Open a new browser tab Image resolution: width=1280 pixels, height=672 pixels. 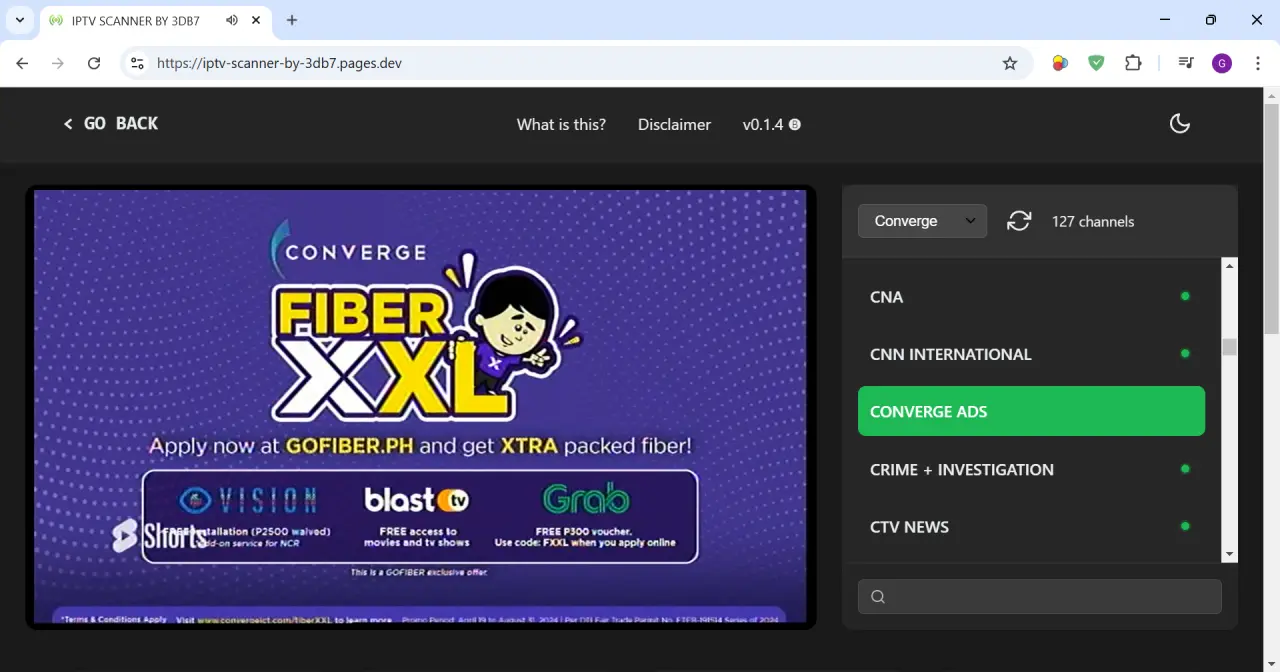pos(292,20)
